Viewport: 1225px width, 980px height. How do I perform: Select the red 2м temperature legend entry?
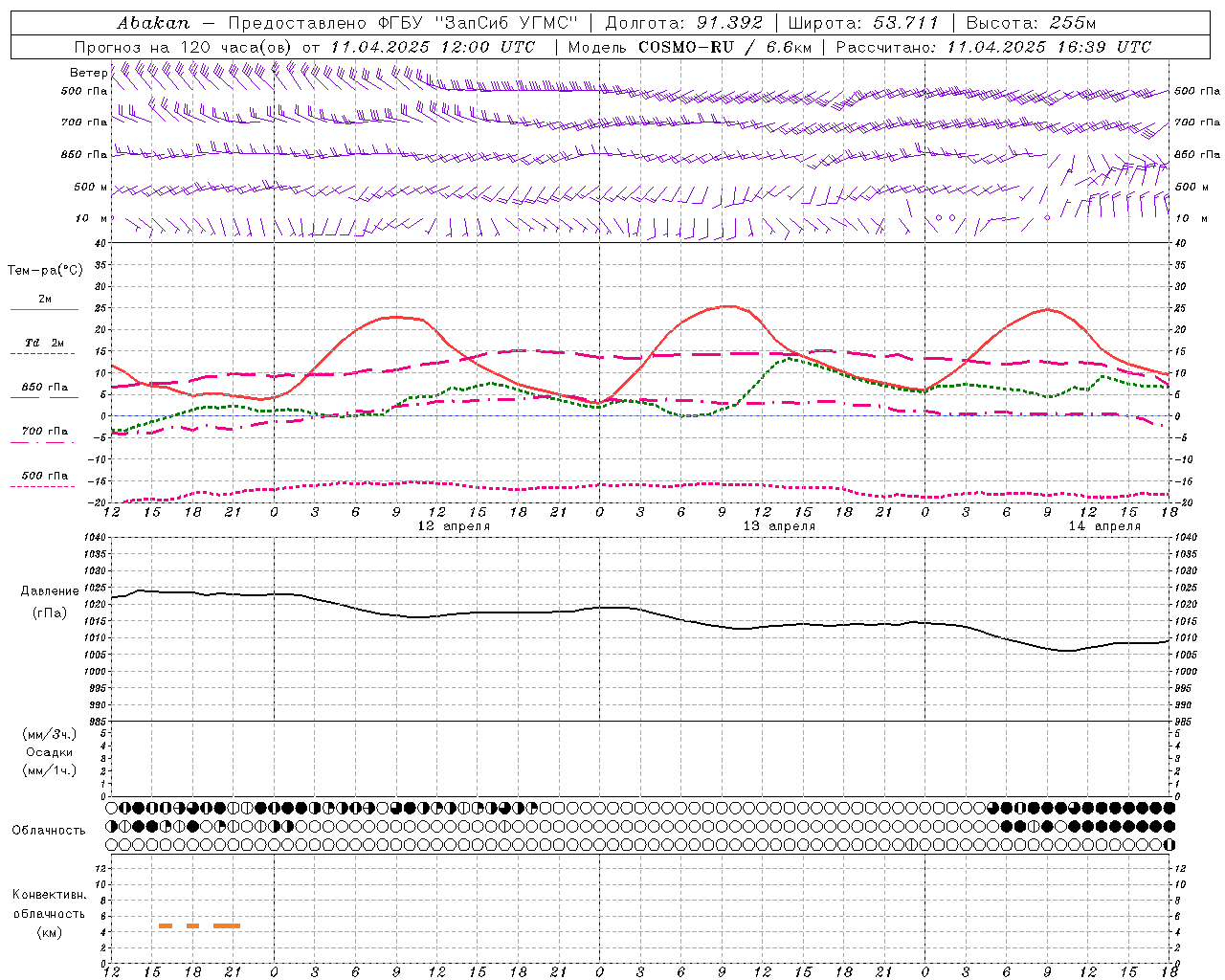[x=44, y=300]
